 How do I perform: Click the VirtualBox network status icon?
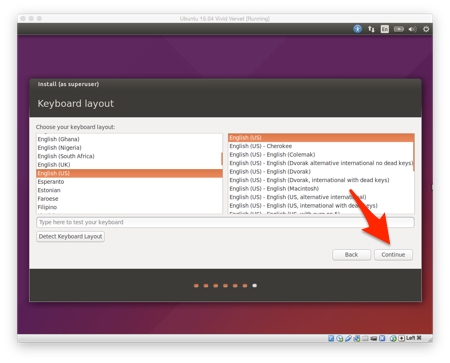point(357,338)
